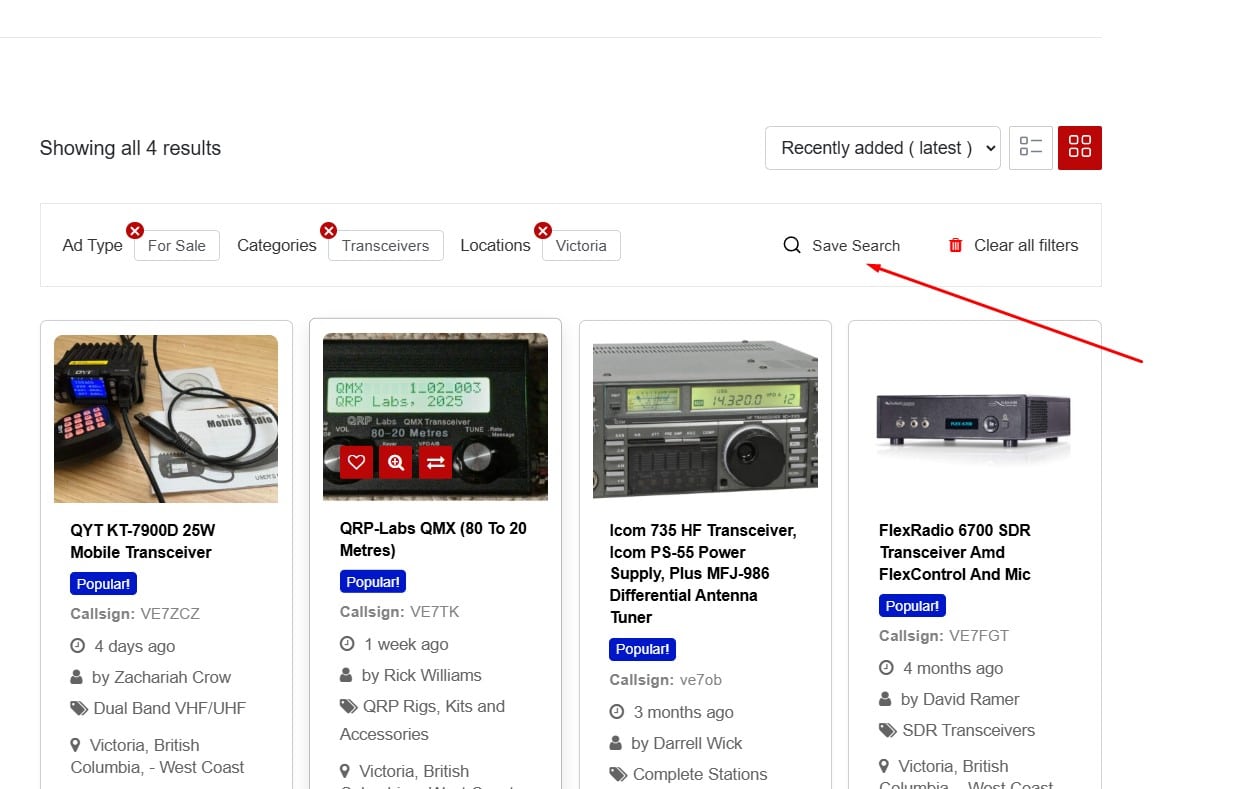1246x789 pixels.
Task: Remove the Victoria location filter
Action: pos(543,231)
